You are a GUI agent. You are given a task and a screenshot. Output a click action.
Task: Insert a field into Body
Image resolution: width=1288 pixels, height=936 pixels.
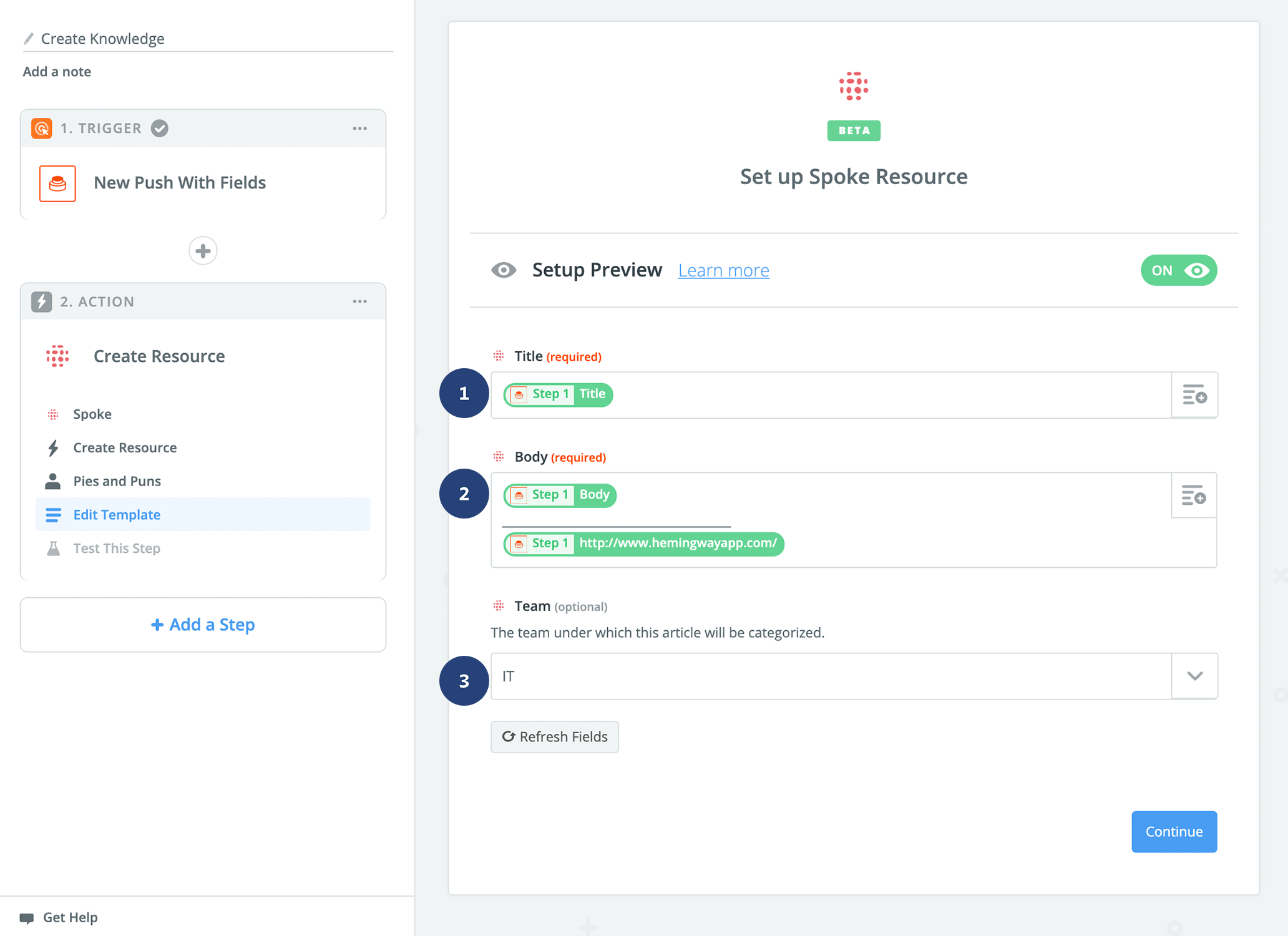1194,495
